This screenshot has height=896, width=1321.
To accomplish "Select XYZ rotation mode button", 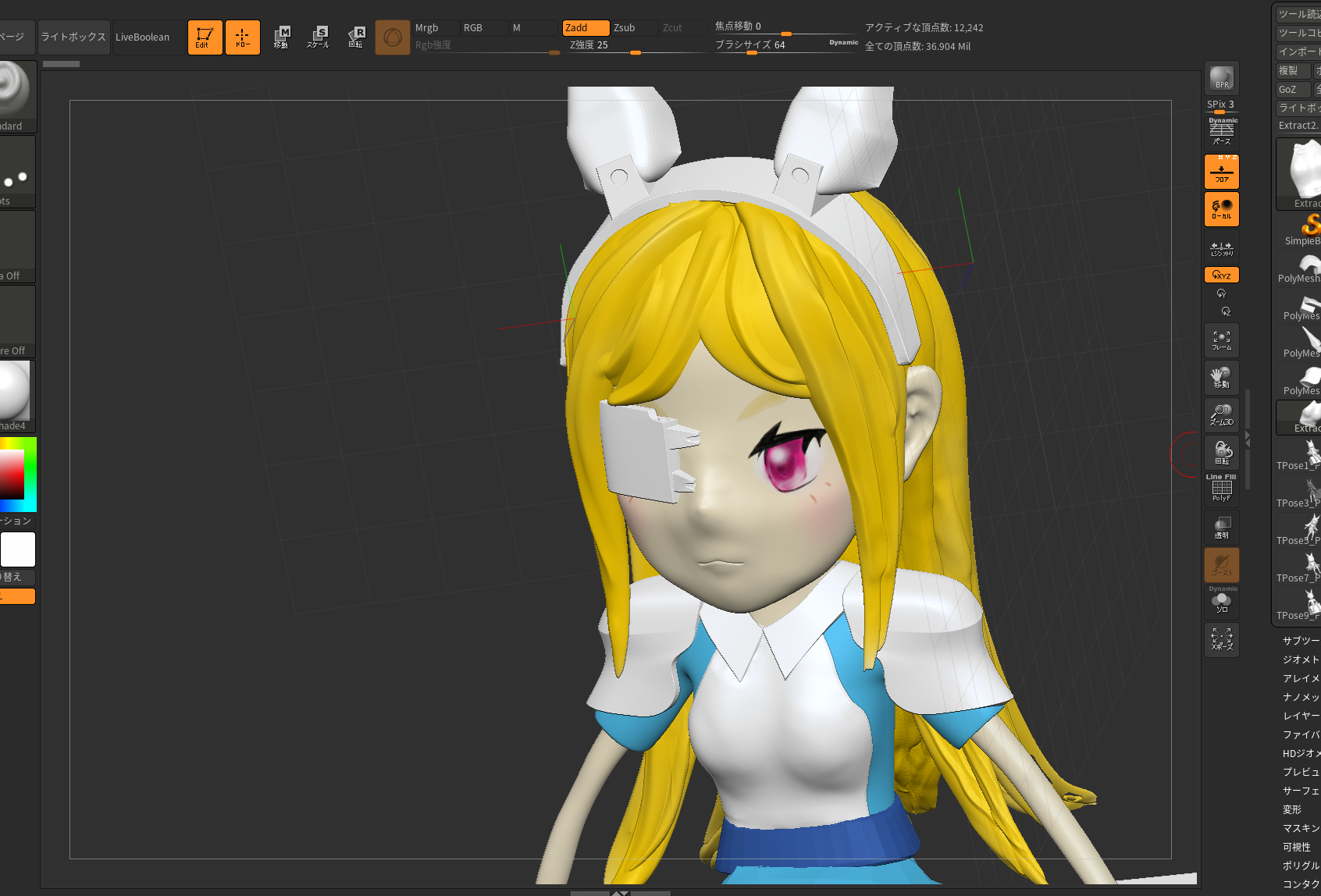I will (1221, 275).
